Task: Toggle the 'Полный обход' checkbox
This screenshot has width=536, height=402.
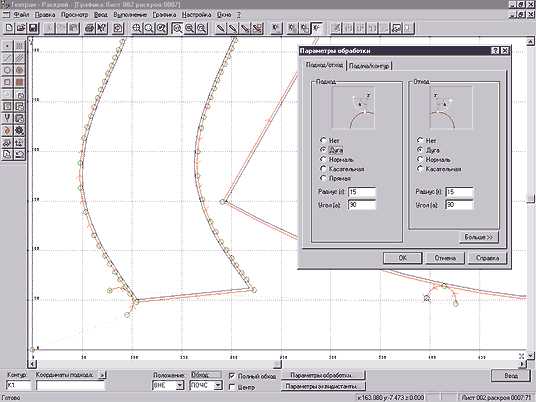Action: (x=232, y=376)
